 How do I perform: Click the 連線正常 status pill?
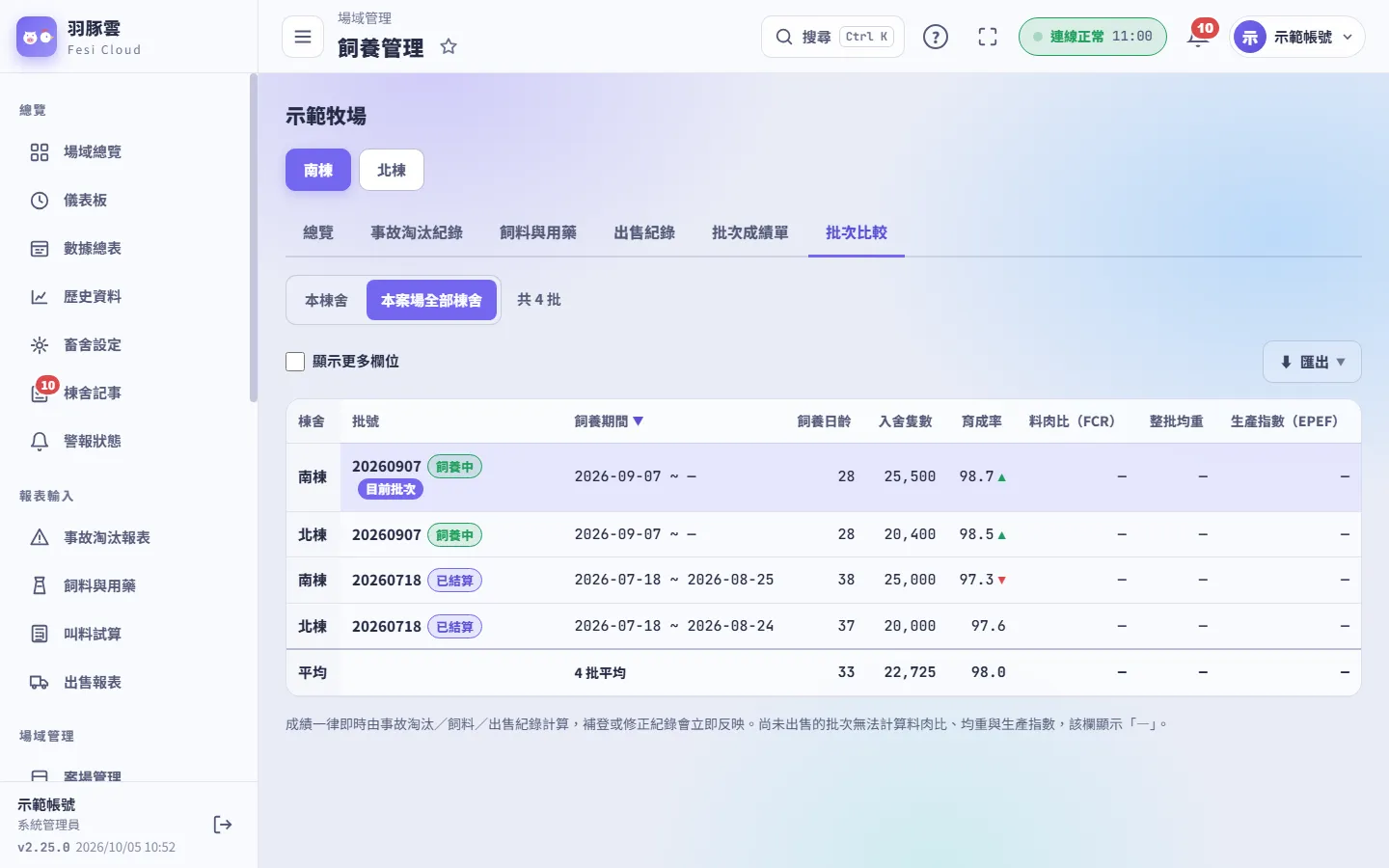coord(1093,37)
